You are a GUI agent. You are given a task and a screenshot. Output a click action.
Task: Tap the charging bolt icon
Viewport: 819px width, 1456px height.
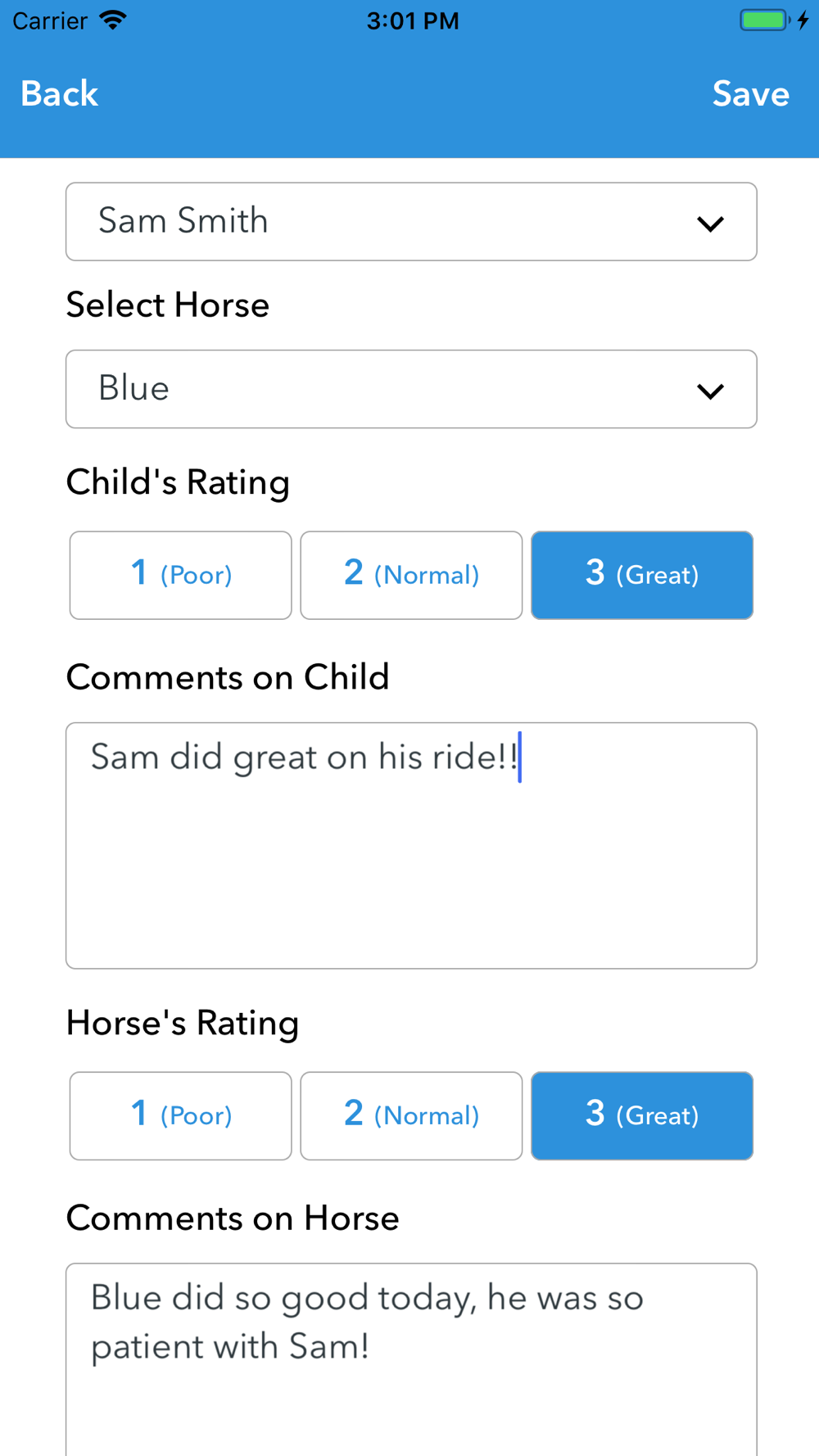pos(803,20)
